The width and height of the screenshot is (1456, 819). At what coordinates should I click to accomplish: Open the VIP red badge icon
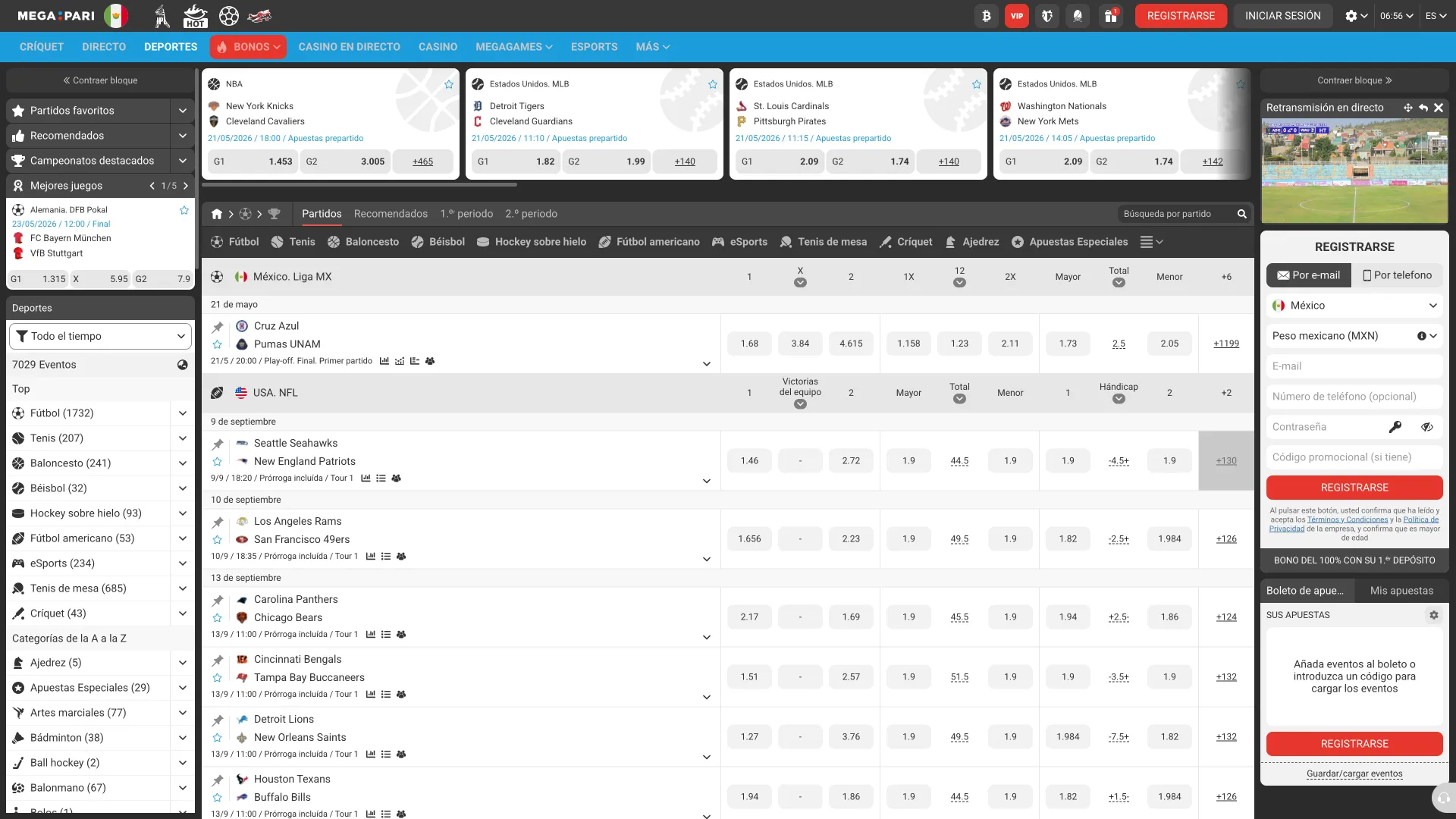tap(1017, 16)
